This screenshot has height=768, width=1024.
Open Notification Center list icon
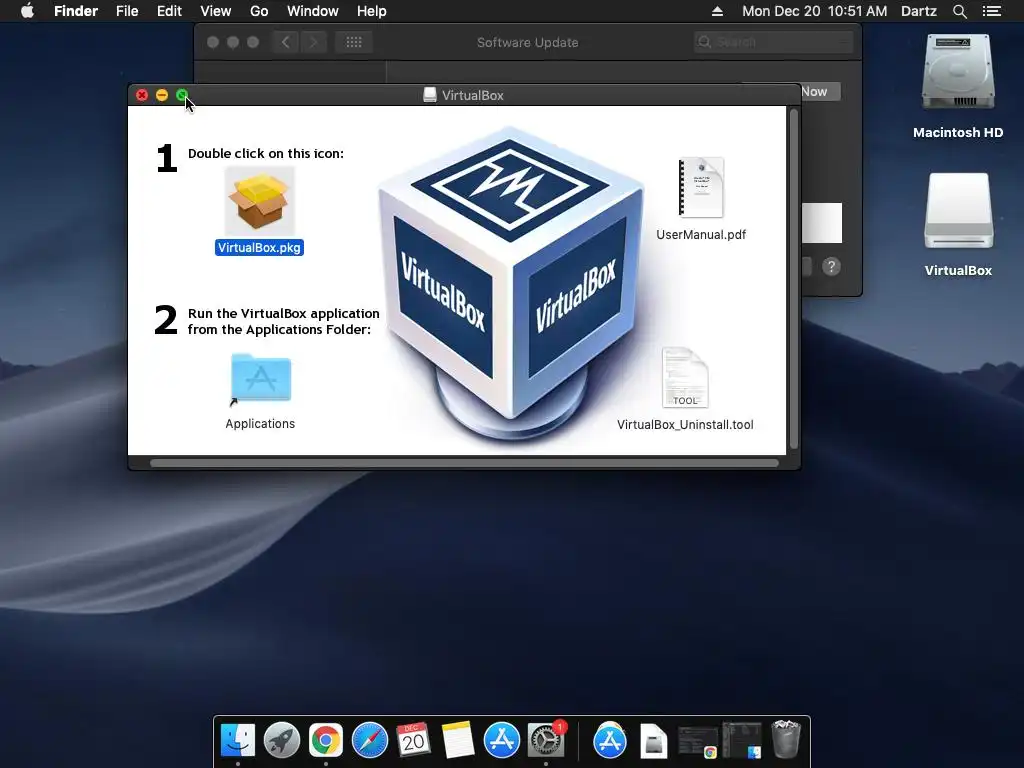coord(992,11)
